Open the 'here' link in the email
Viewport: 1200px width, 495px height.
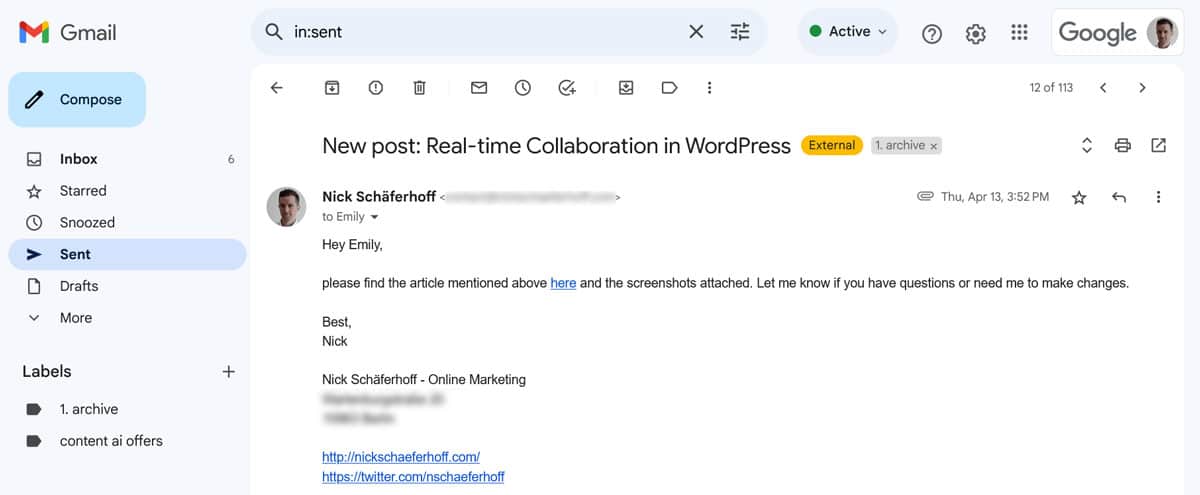coord(563,283)
